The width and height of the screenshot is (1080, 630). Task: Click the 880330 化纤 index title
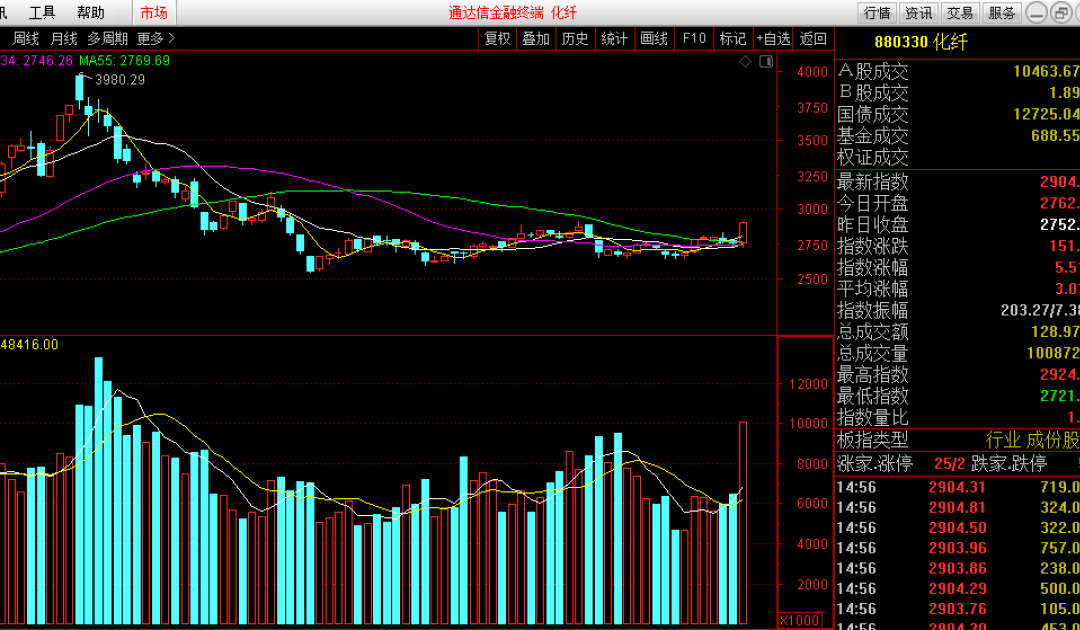920,42
